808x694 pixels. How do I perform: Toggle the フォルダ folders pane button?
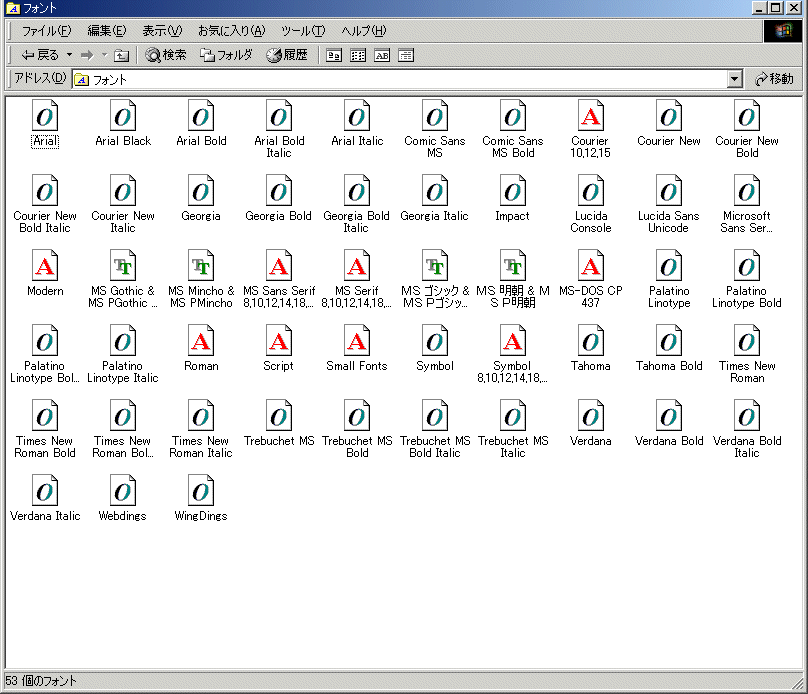pyautogui.click(x=226, y=55)
